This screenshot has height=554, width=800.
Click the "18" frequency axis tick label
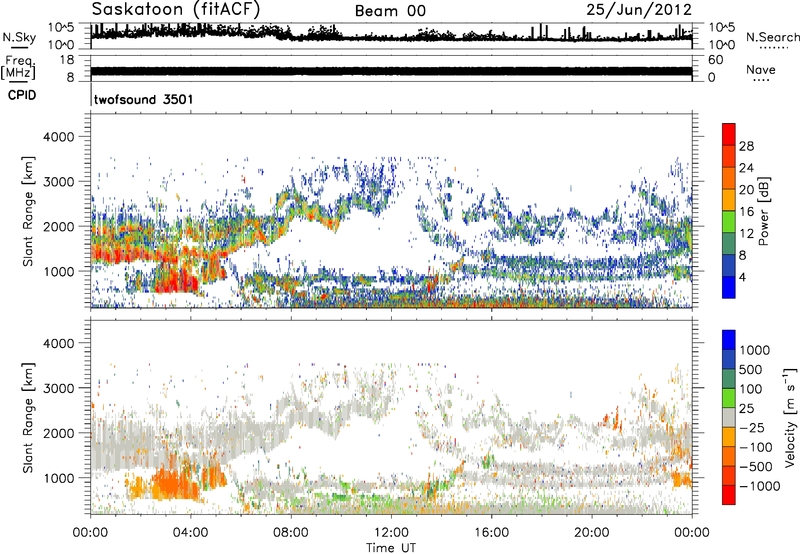(x=67, y=60)
